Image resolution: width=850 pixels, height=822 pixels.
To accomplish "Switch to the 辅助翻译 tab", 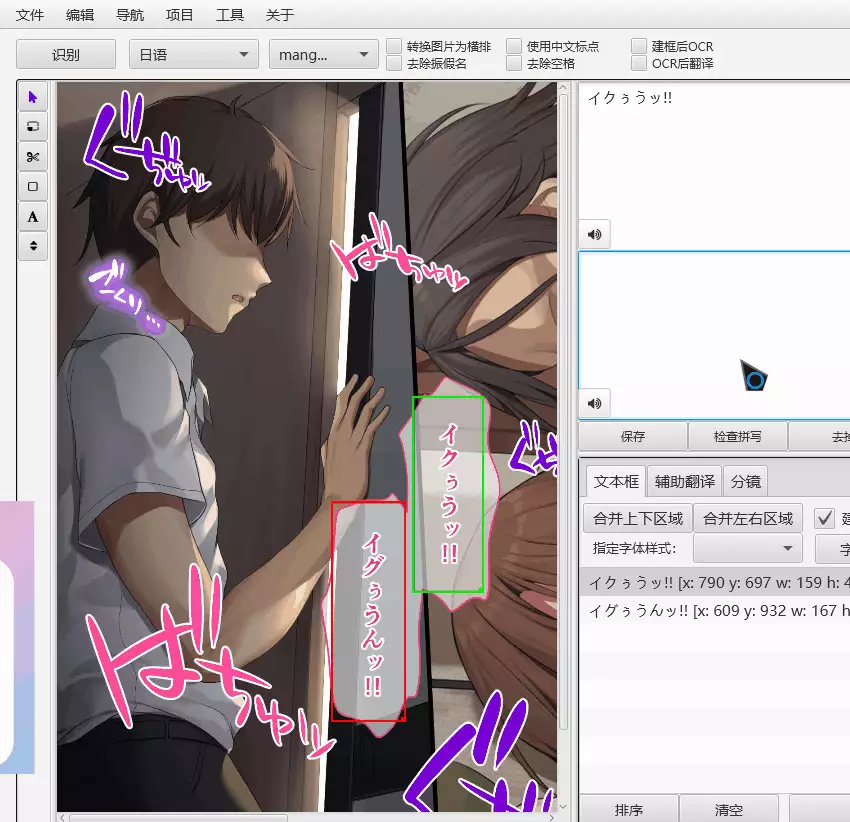I will coord(684,481).
